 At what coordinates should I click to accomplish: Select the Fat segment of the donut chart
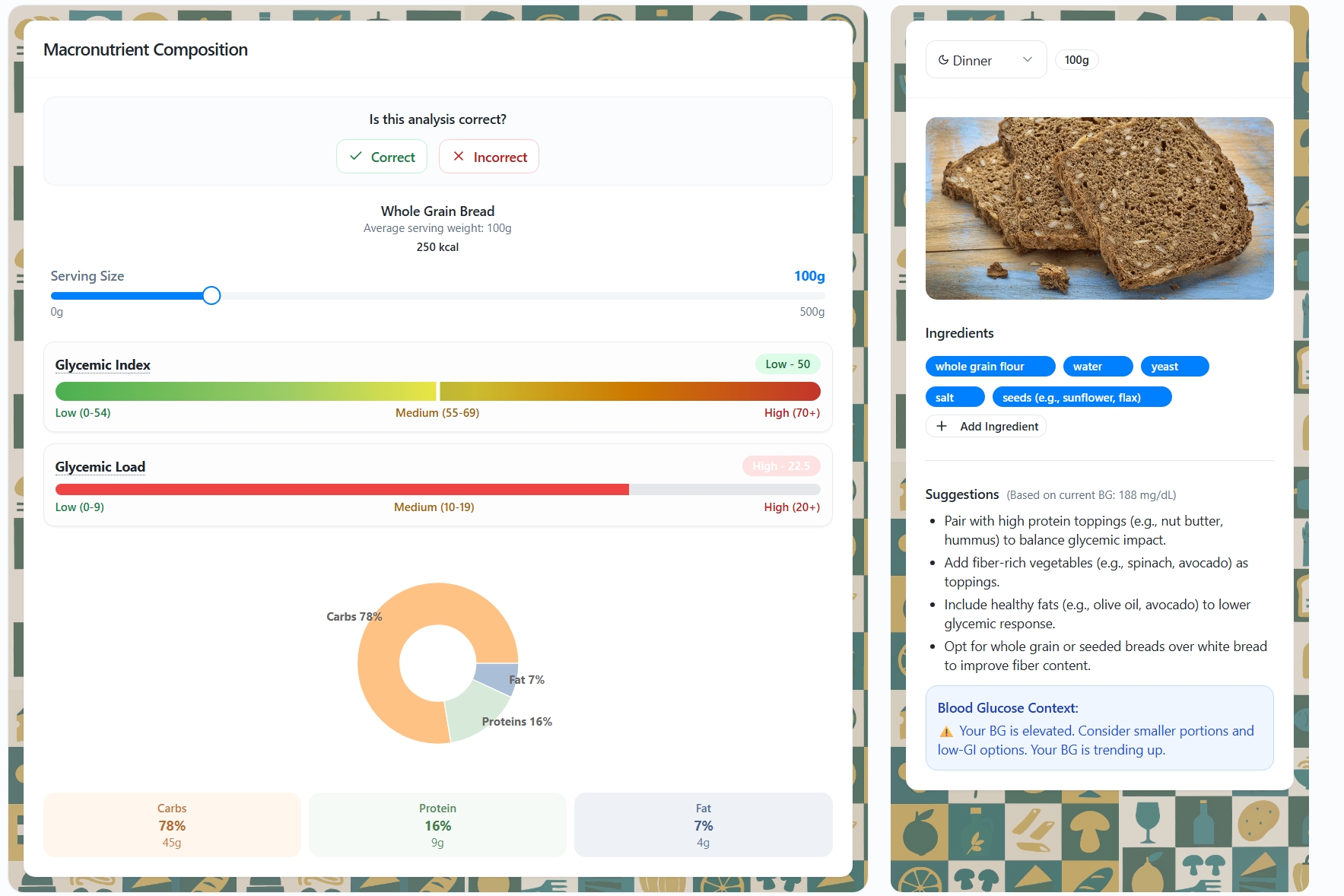pyautogui.click(x=495, y=675)
